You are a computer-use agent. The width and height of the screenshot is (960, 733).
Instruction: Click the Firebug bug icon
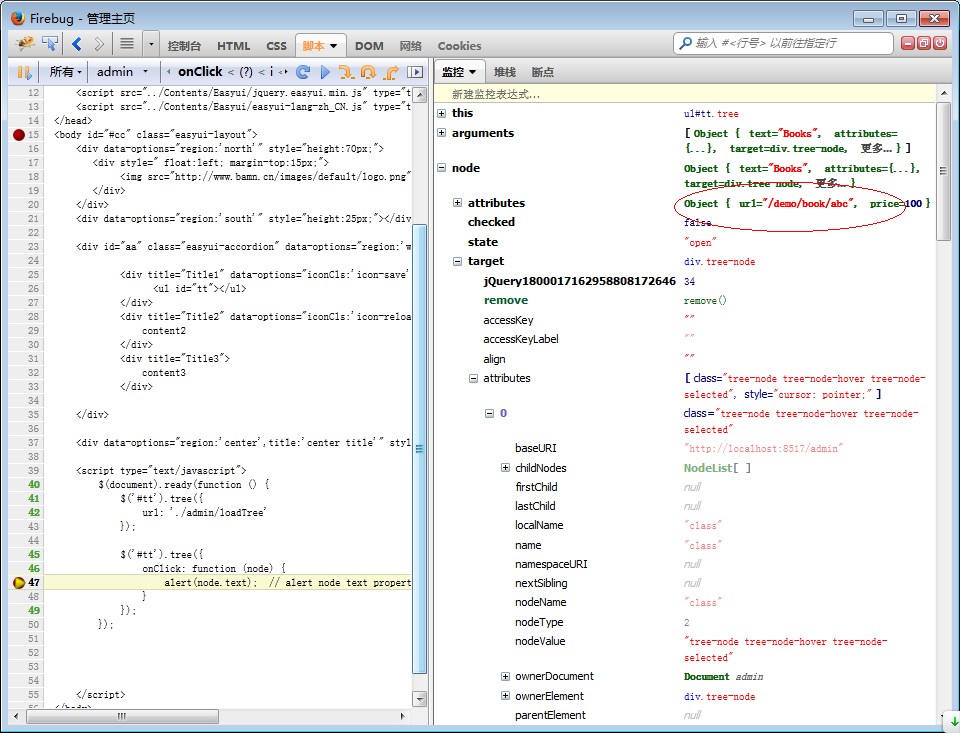pos(26,44)
